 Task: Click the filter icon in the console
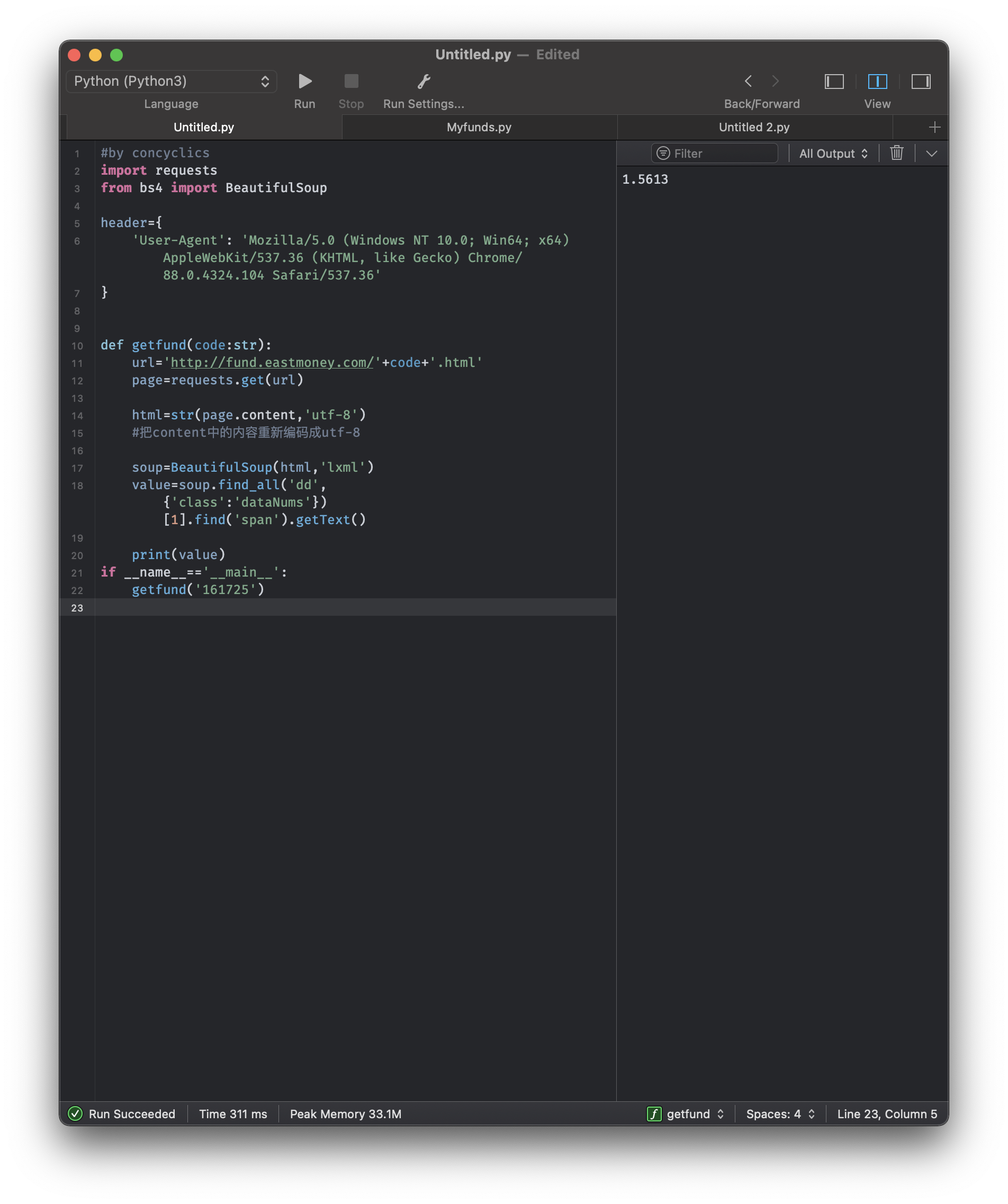coord(663,154)
